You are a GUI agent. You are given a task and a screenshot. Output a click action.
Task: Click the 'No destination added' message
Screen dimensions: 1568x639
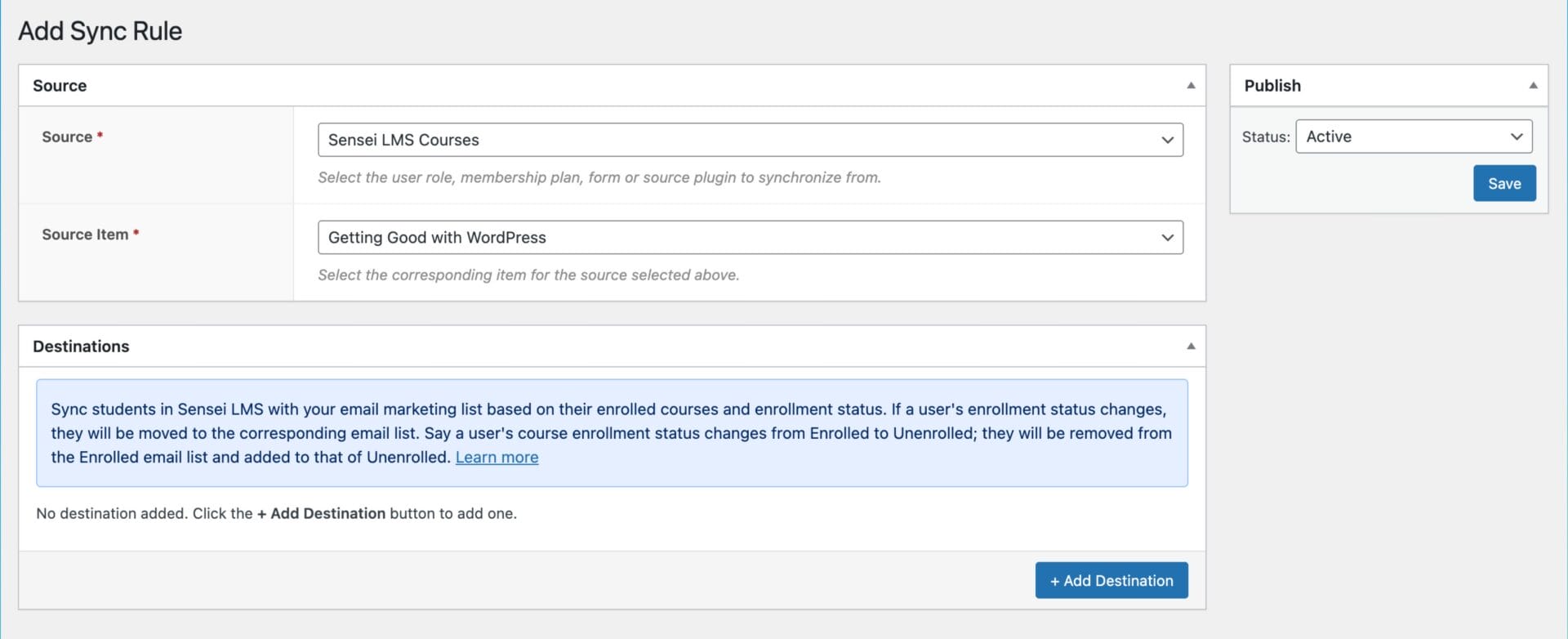[276, 514]
